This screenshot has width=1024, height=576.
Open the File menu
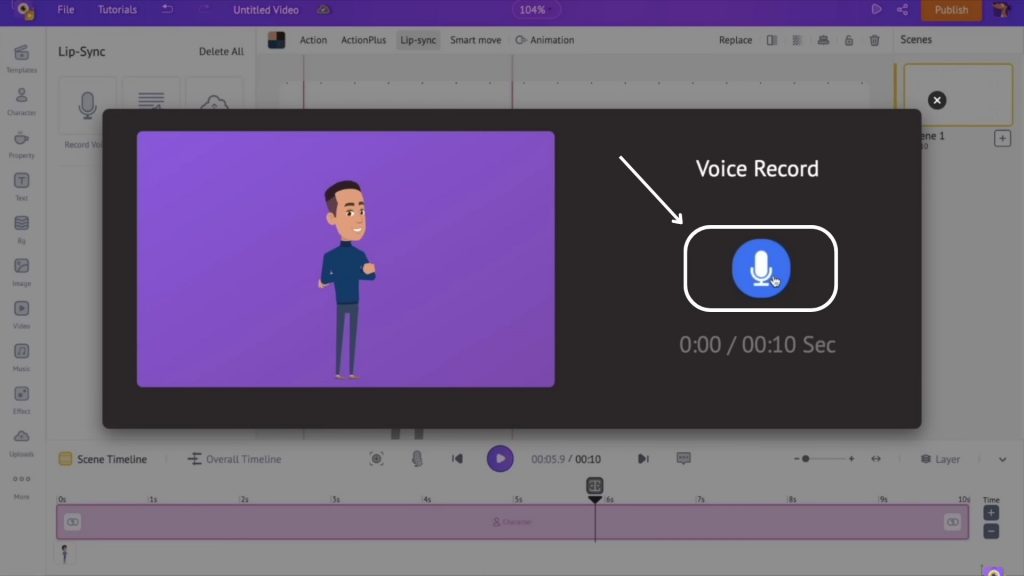pyautogui.click(x=66, y=10)
